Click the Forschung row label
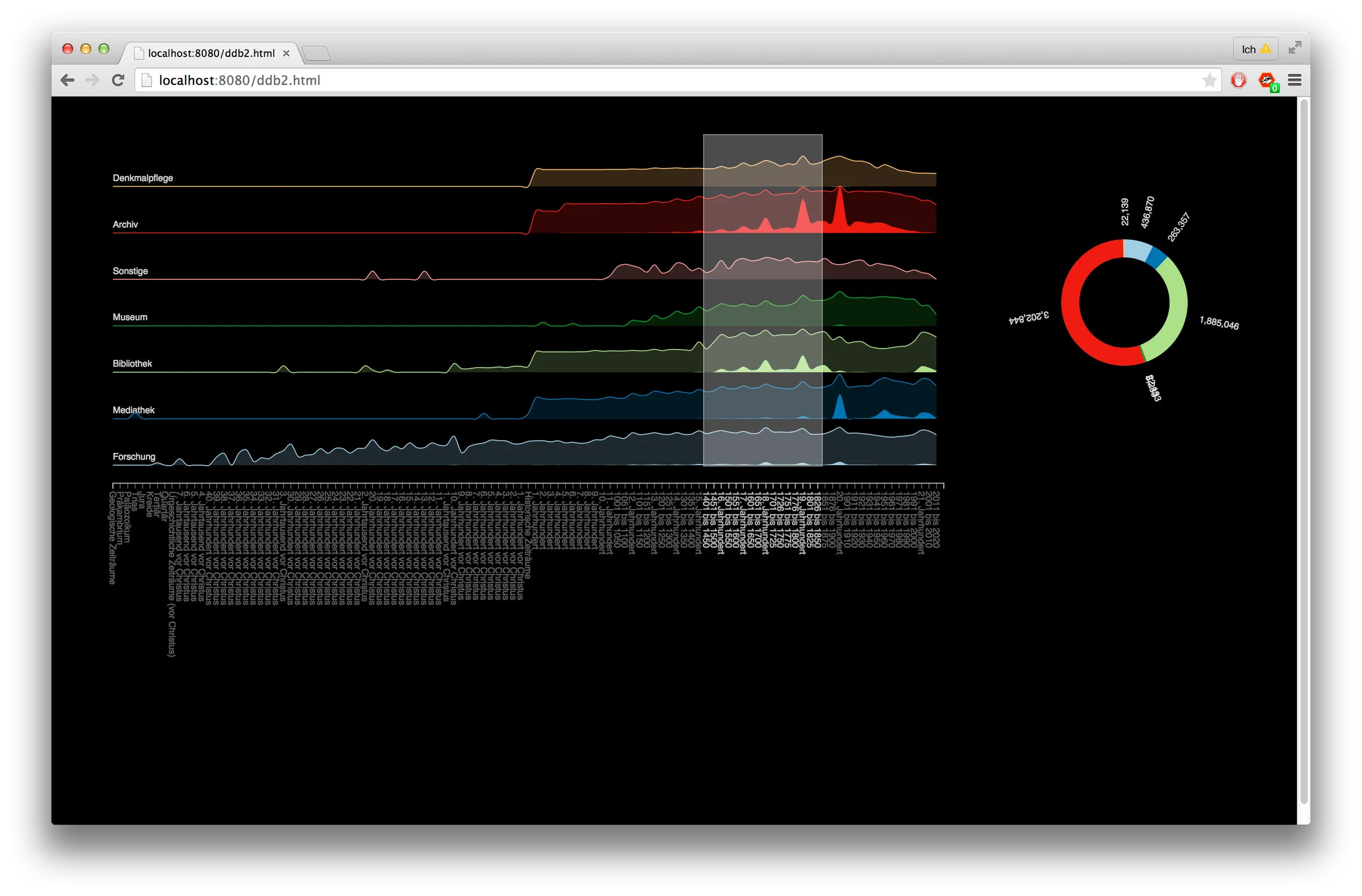Viewport: 1362px width, 896px height. pyautogui.click(x=134, y=457)
